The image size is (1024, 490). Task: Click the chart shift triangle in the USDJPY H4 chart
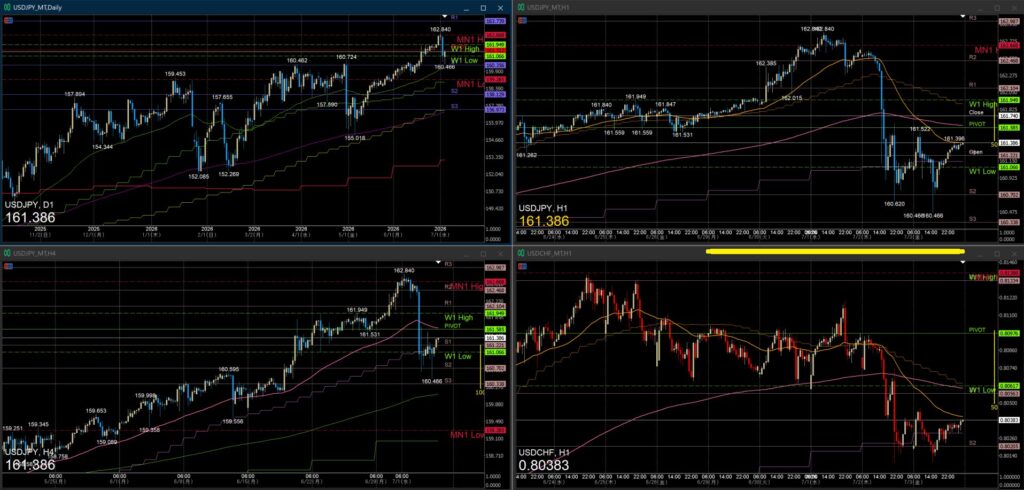click(x=439, y=261)
